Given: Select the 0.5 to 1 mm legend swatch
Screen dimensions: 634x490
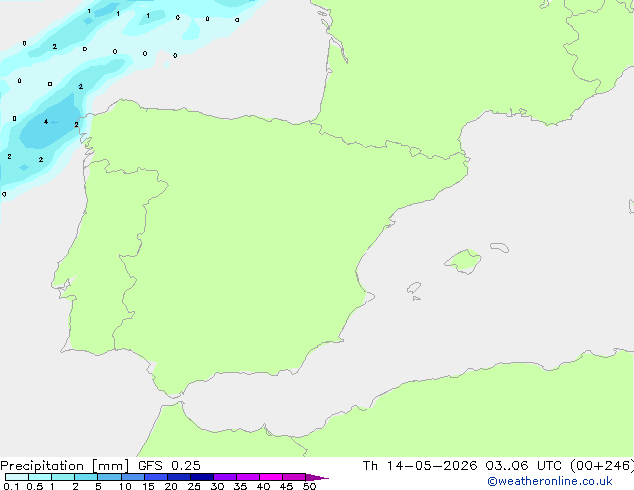Looking at the screenshot, I should [x=40, y=477].
